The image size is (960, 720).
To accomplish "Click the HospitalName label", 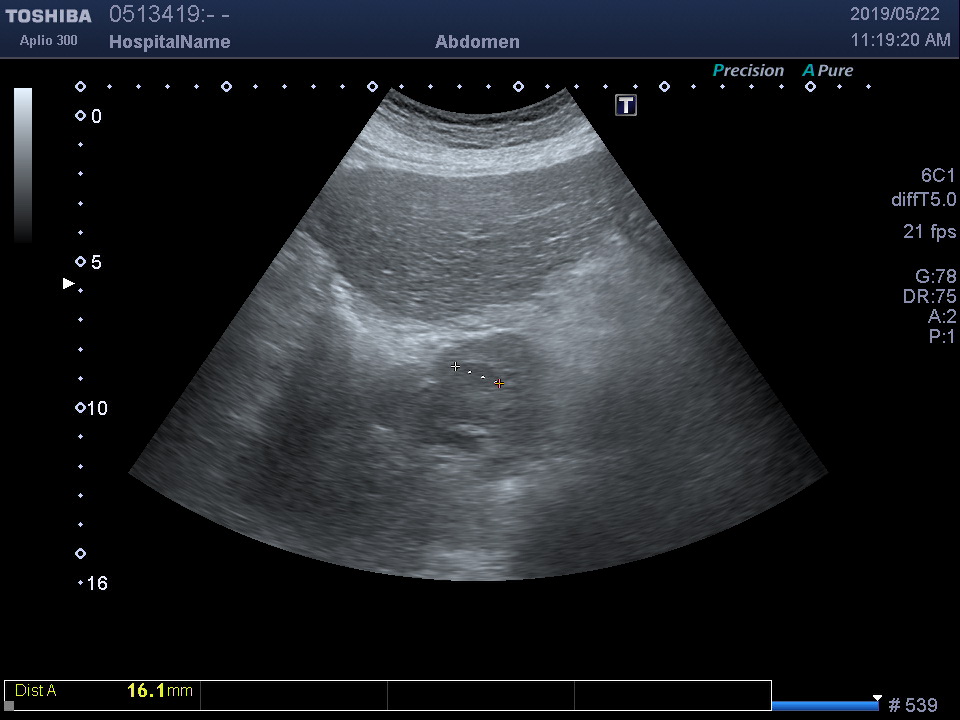I will [169, 42].
